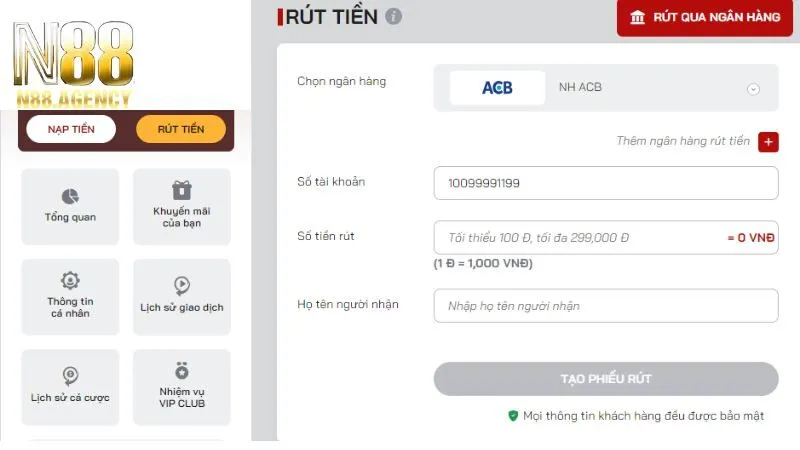Click the bank building icon on the red button
The height and width of the screenshot is (450, 800).
637,17
